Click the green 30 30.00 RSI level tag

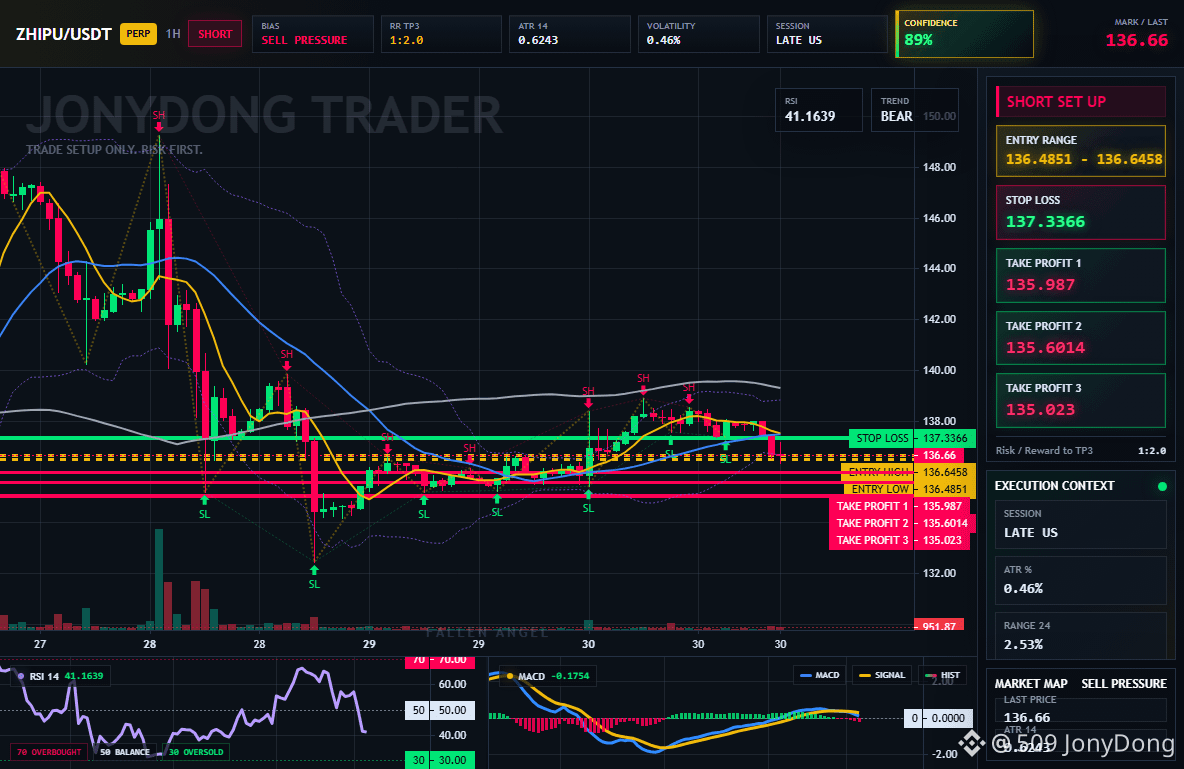[x=440, y=760]
